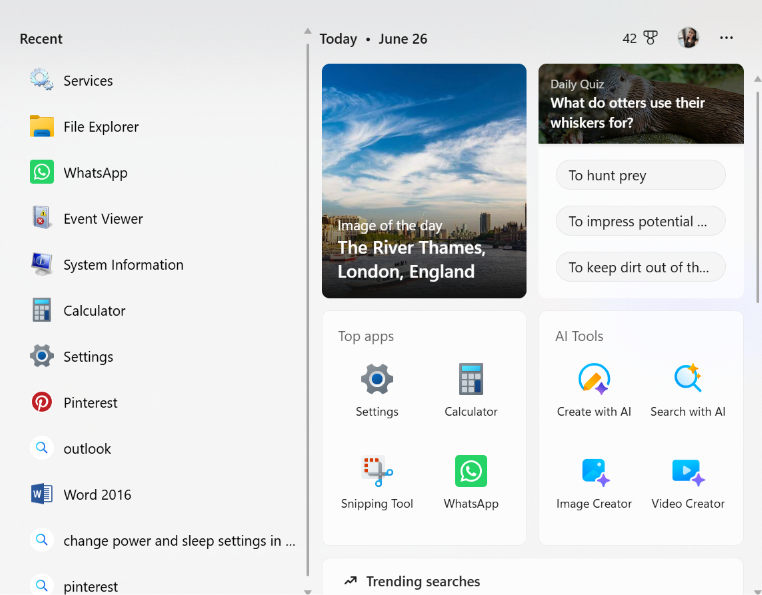
Task: Click the Video Creator label
Action: point(688,504)
